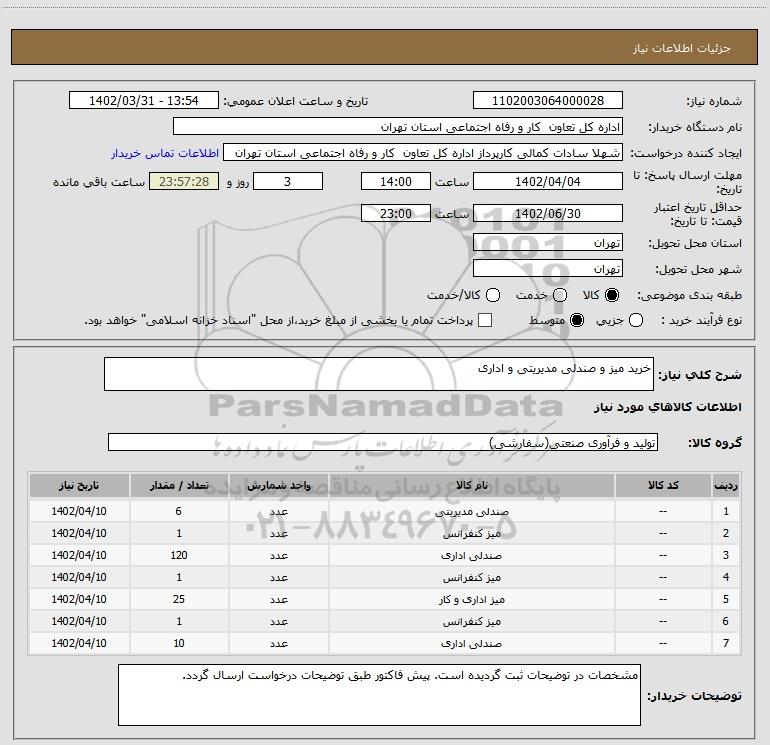The height and width of the screenshot is (745, 770).
Task: Select the صندلی مدیریتی item name in row 1
Action: point(471,512)
